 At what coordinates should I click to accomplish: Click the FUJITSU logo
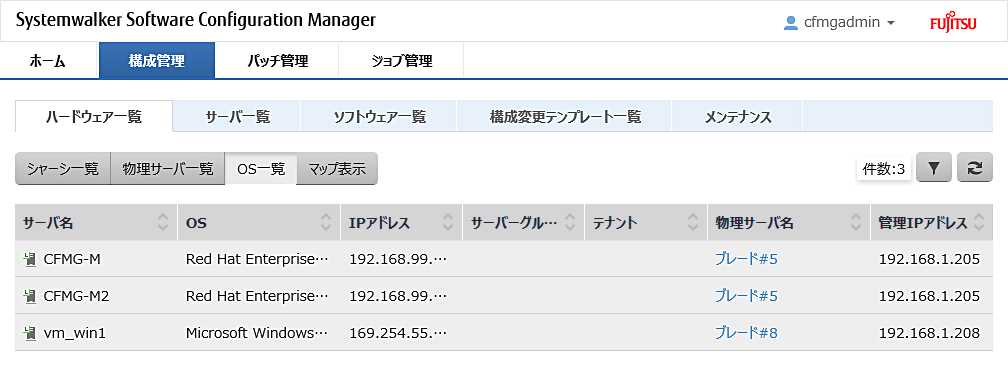(x=953, y=22)
